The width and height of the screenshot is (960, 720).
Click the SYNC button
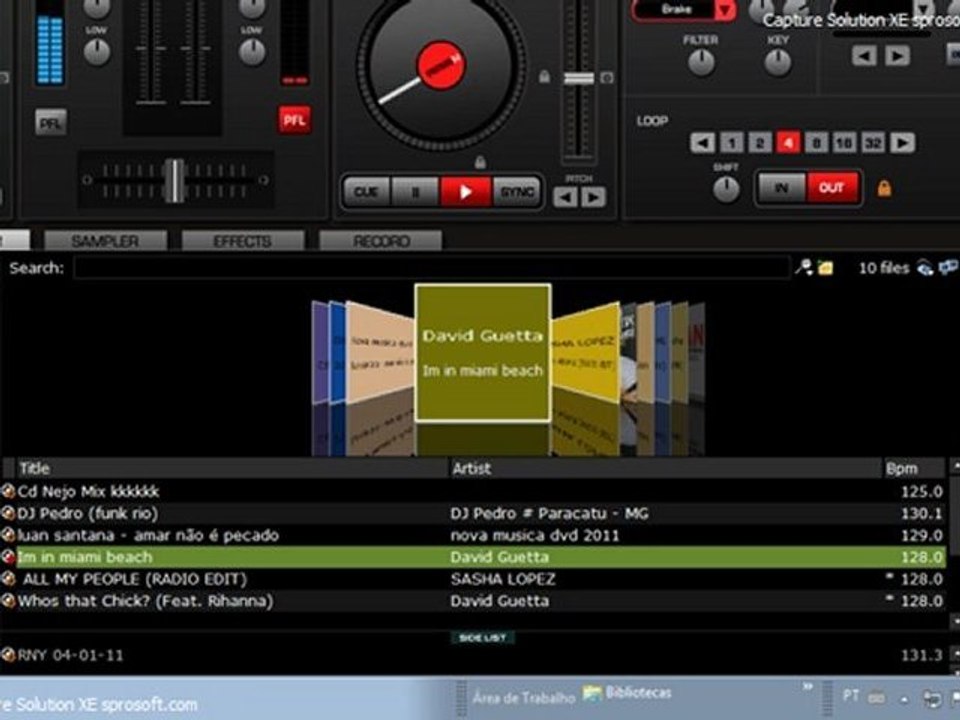pyautogui.click(x=517, y=192)
